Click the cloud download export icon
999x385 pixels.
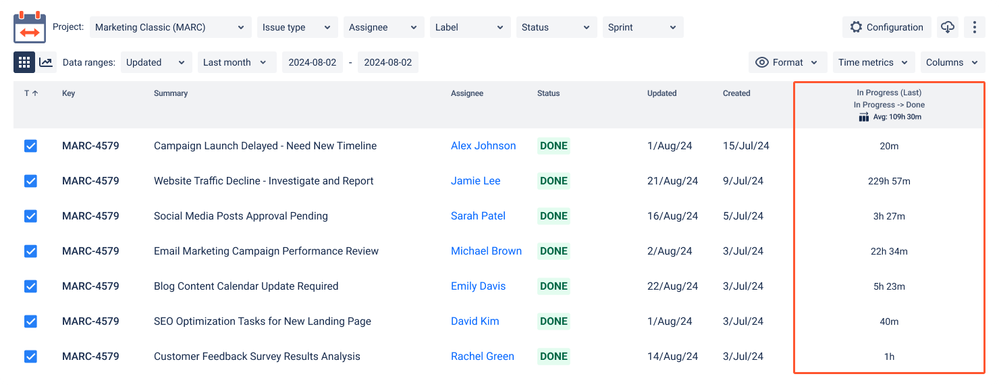pos(947,27)
